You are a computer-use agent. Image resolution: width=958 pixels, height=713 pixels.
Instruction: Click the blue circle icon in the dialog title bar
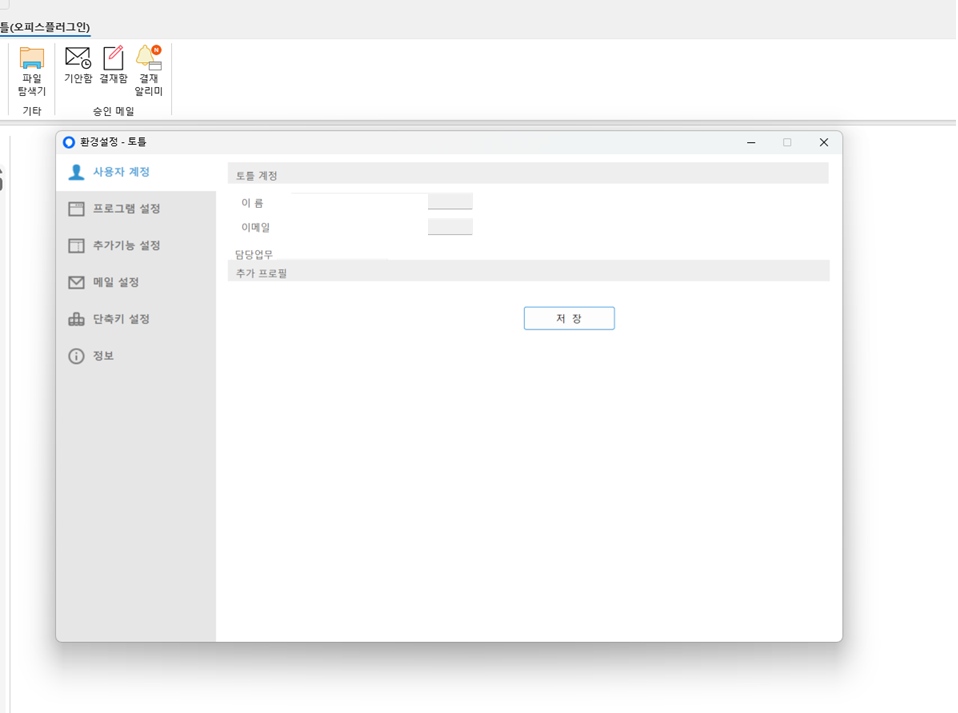pyautogui.click(x=69, y=142)
